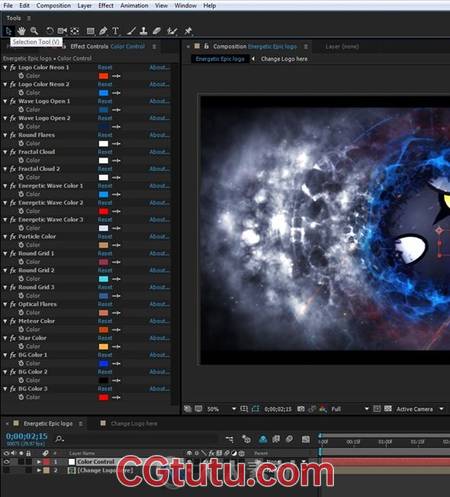Image resolution: width=450 pixels, height=497 pixels.
Task: Click the motion blur enable icon
Action: pos(289,439)
